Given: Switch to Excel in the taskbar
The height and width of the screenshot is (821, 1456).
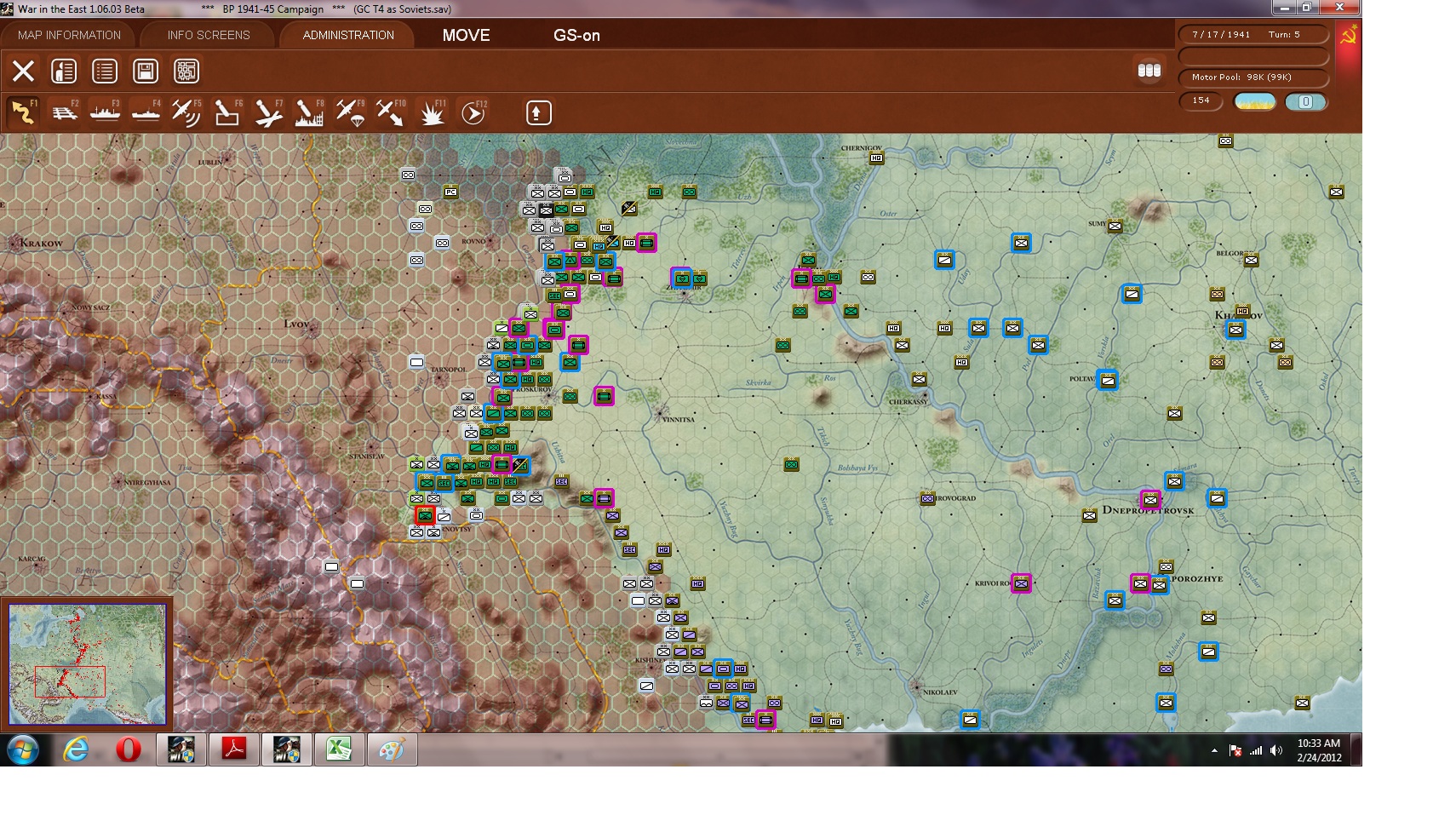Looking at the screenshot, I should point(340,750).
